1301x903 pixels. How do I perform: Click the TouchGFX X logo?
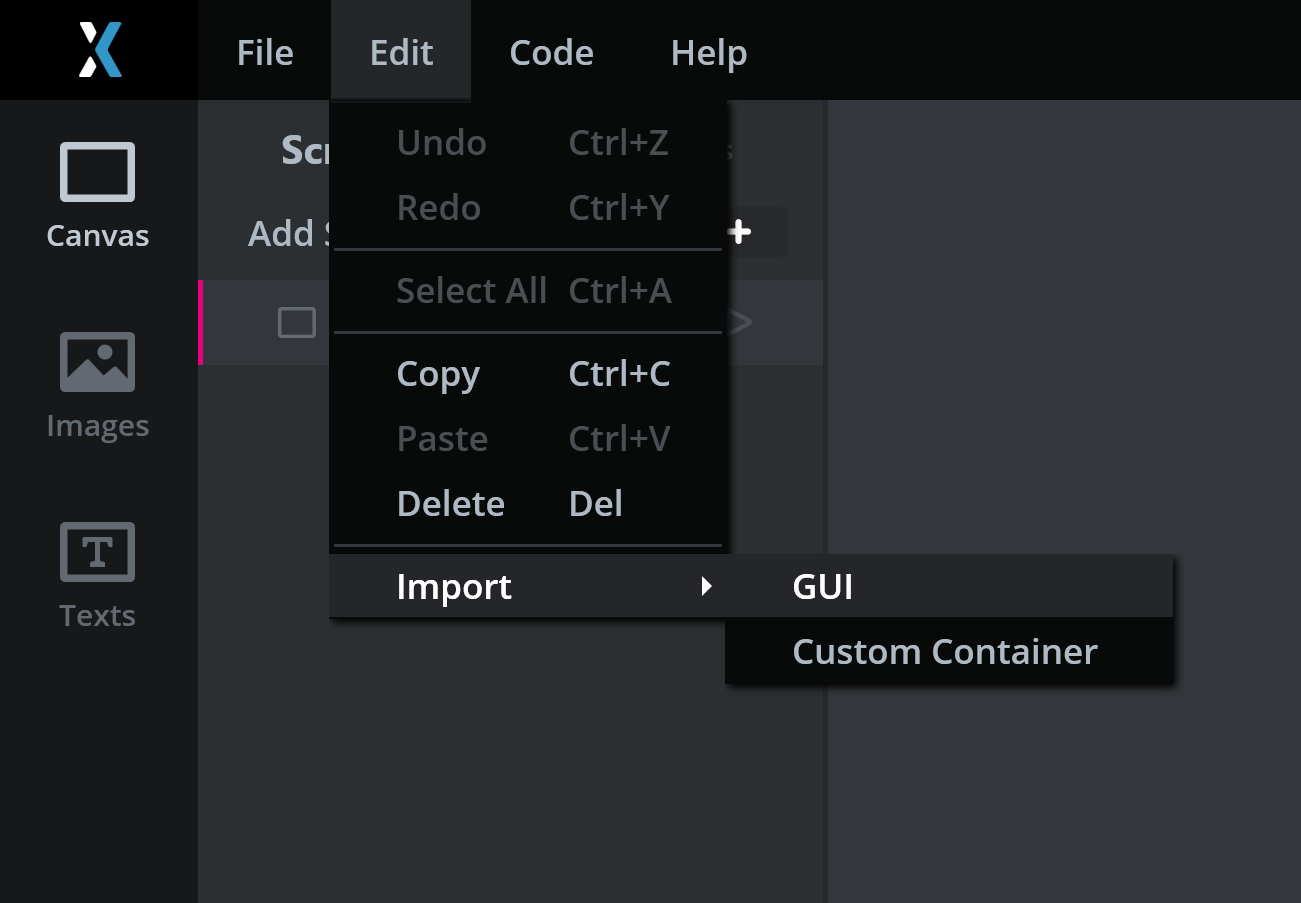tap(100, 50)
